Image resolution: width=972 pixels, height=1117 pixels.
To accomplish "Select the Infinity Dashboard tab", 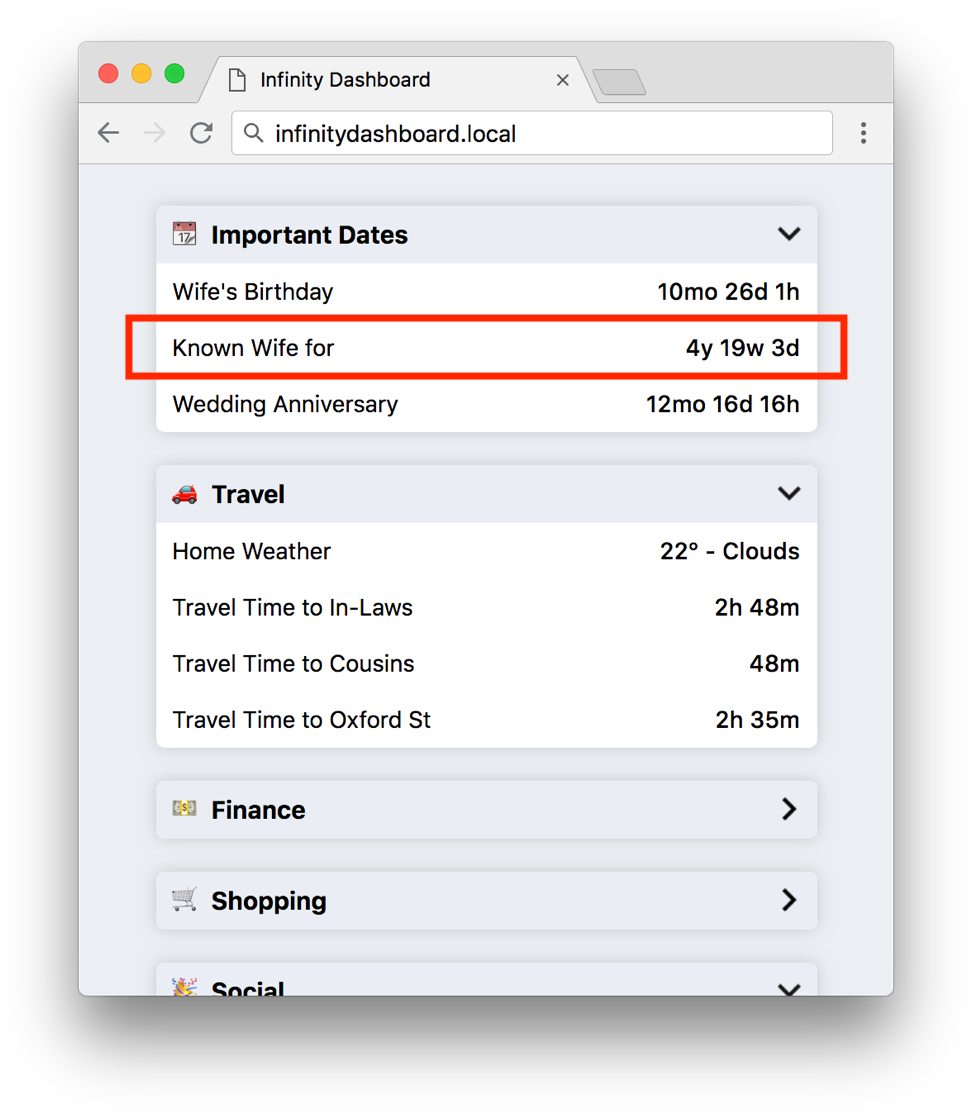I will pos(345,80).
